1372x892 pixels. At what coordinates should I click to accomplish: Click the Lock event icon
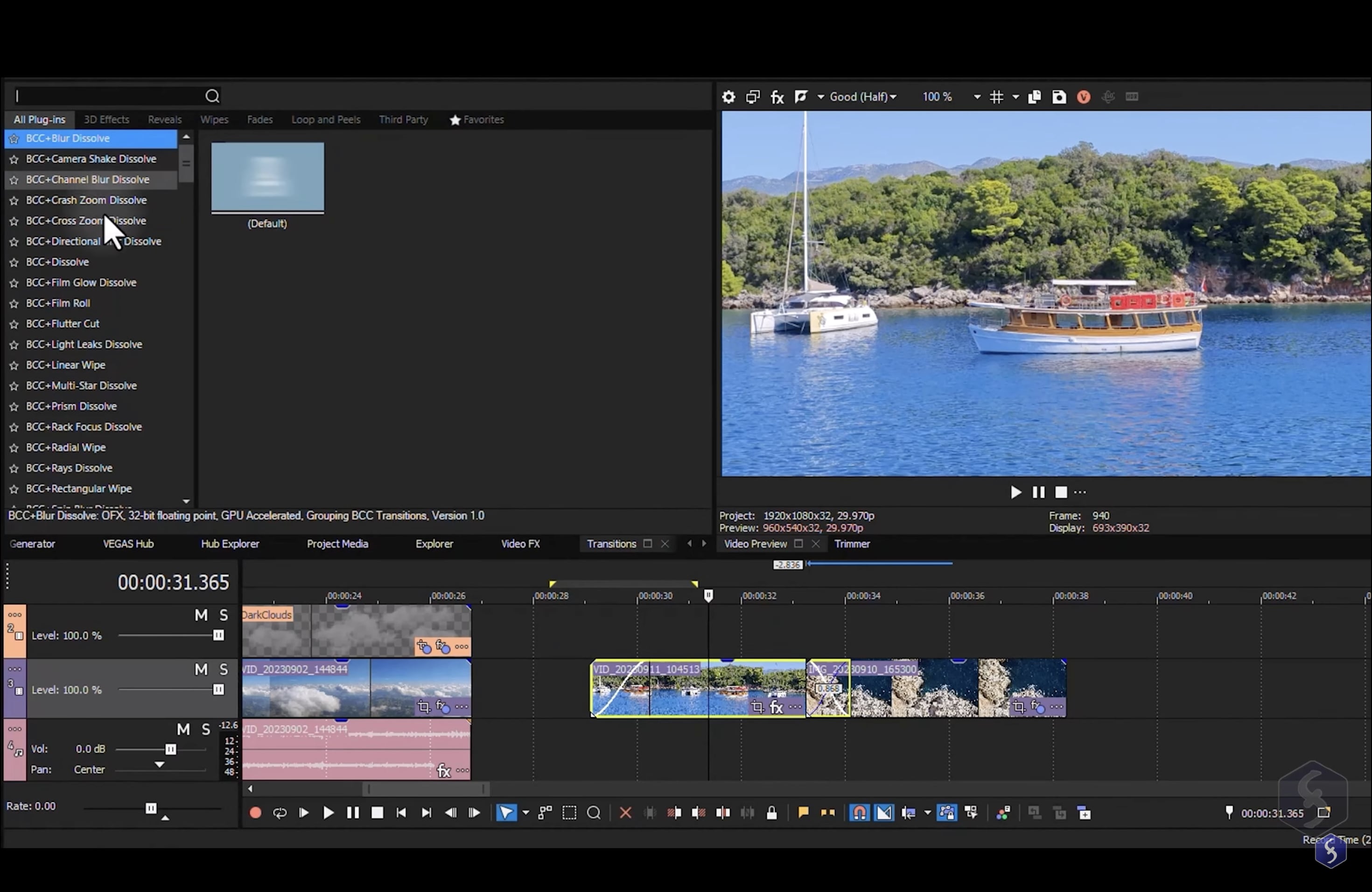(771, 813)
